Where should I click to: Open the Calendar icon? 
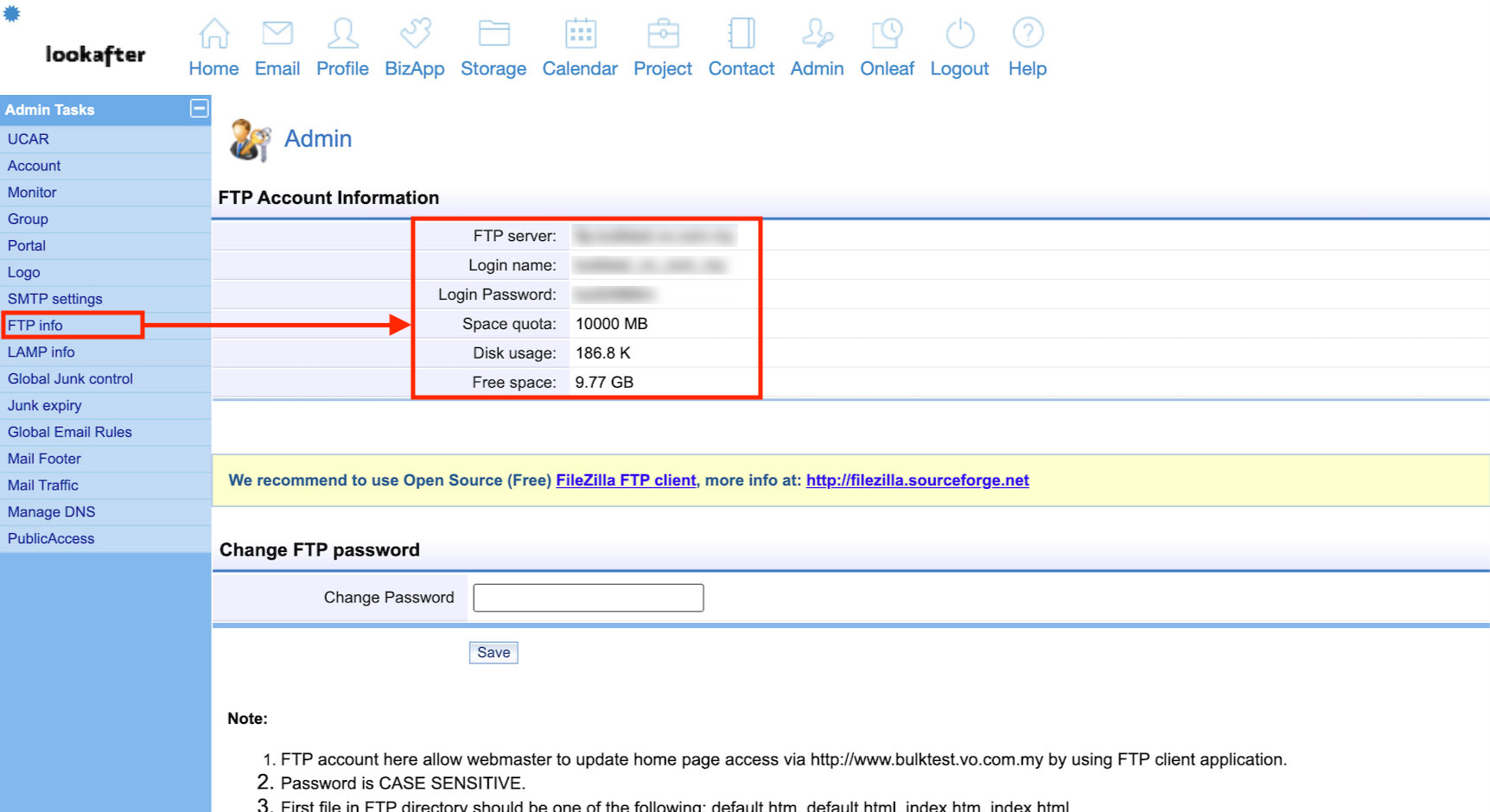tap(580, 34)
